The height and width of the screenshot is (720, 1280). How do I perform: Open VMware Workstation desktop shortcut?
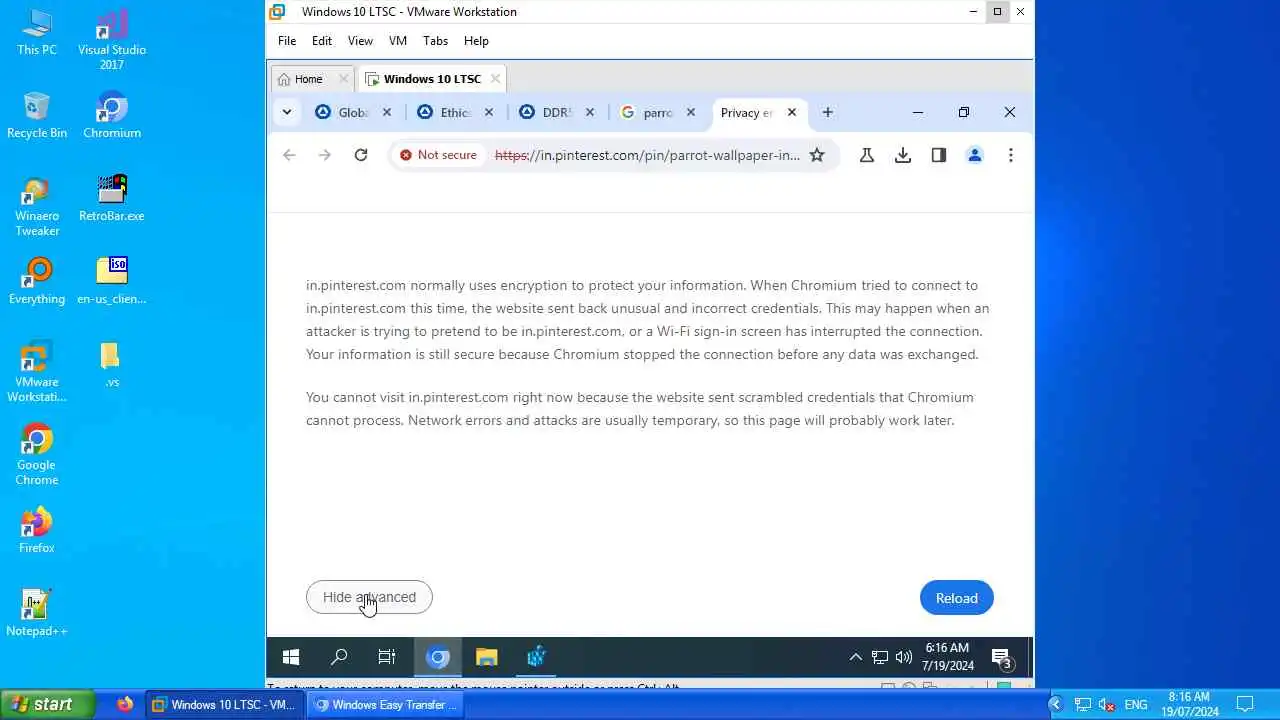click(37, 372)
